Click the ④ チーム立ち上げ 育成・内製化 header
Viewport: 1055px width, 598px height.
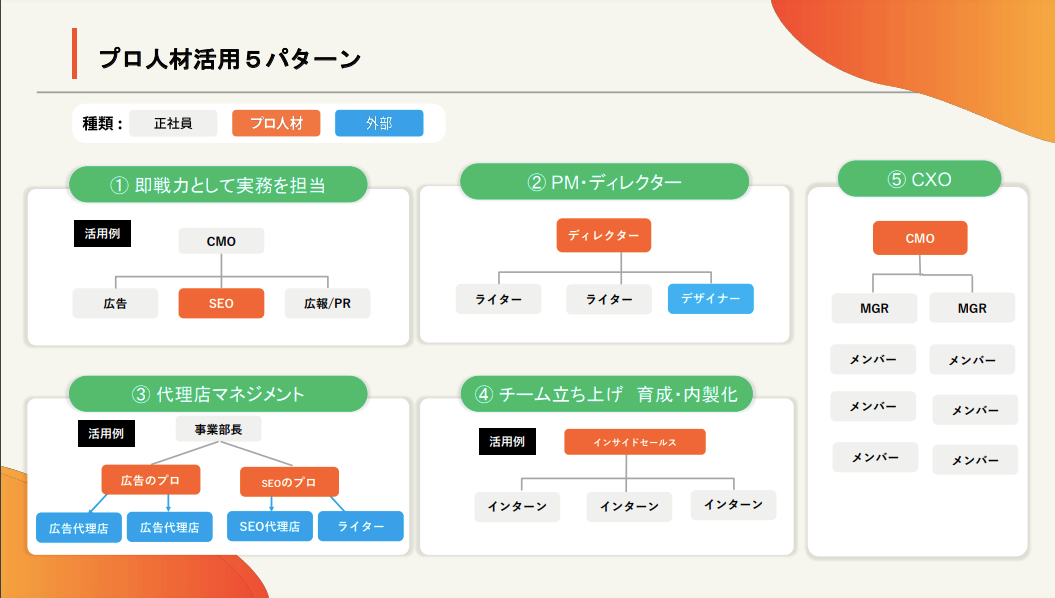pyautogui.click(x=606, y=394)
